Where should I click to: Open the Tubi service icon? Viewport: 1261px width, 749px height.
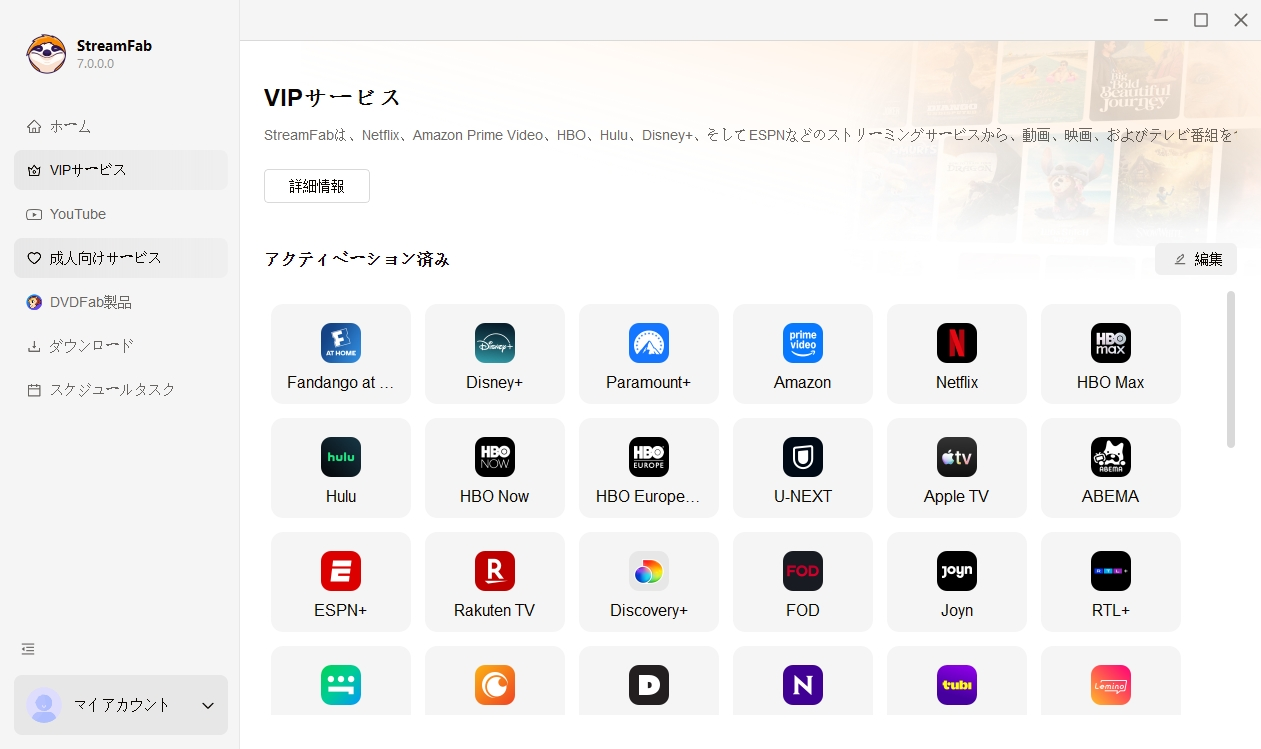point(957,685)
